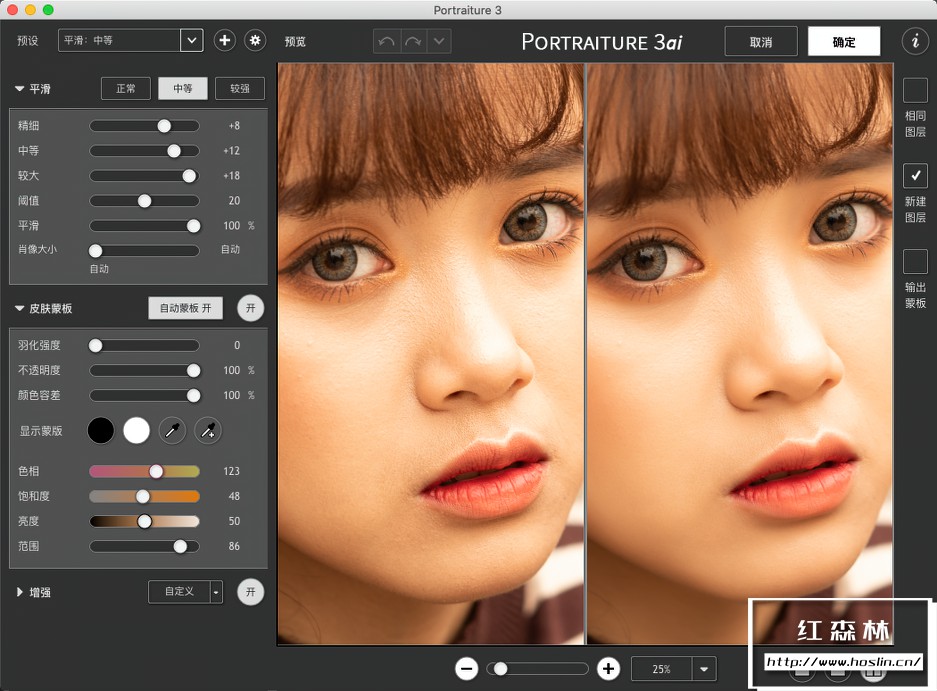Image resolution: width=937 pixels, height=691 pixels.
Task: Enable the output mask checkbox
Action: pyautogui.click(x=915, y=262)
